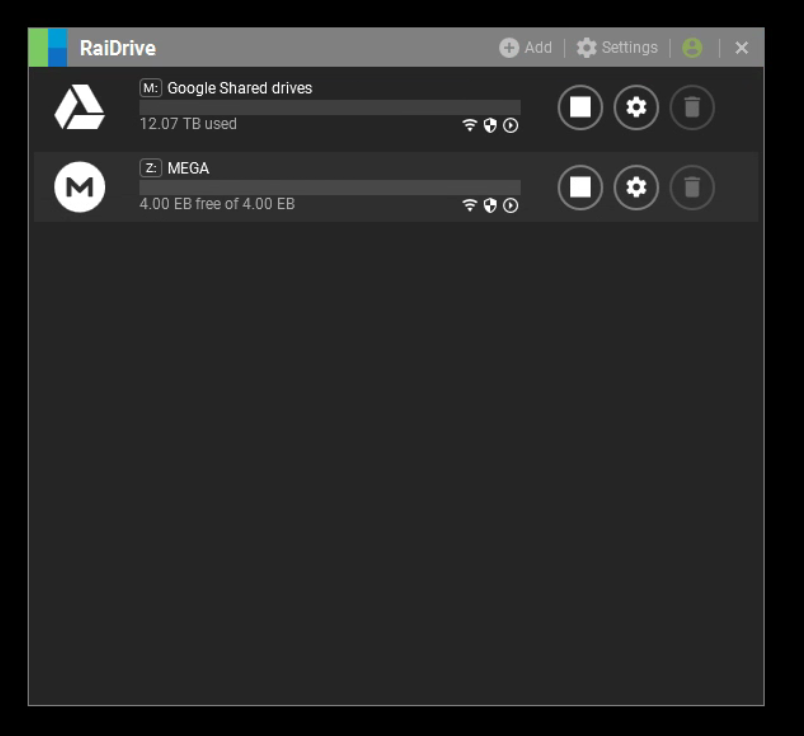Viewport: 804px width, 736px height.
Task: Click the M: drive letter badge
Action: [151, 88]
